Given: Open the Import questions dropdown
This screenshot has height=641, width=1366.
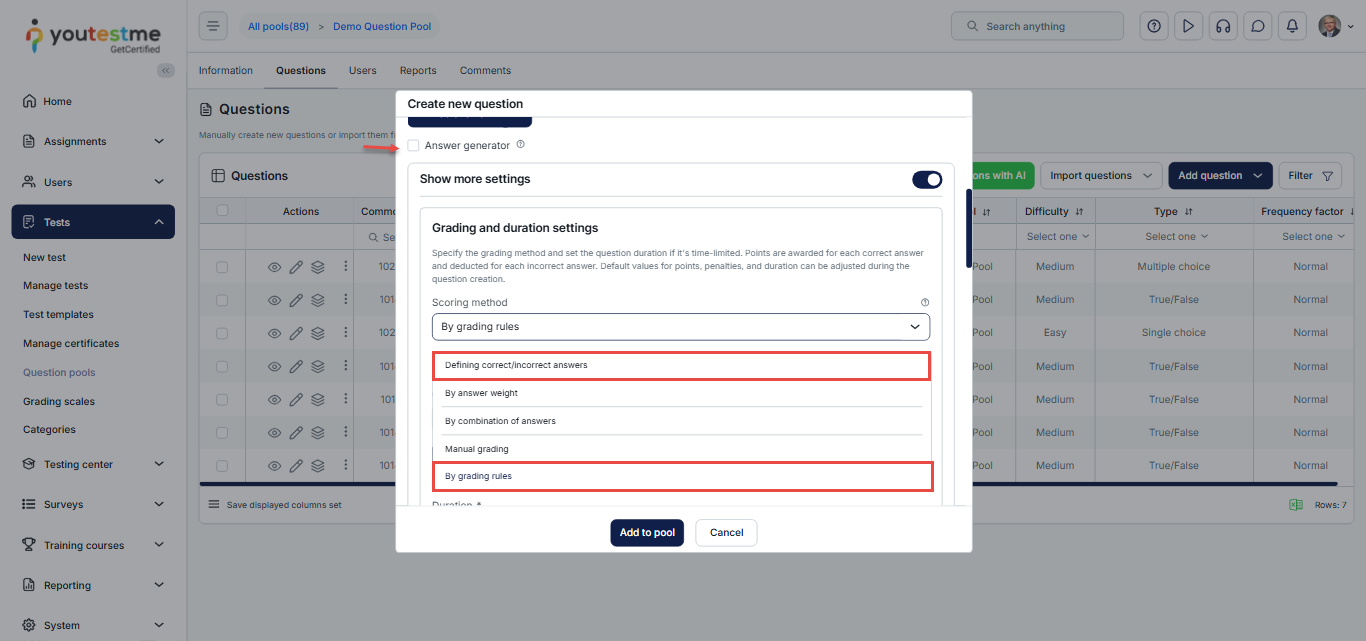Looking at the screenshot, I should (1101, 176).
